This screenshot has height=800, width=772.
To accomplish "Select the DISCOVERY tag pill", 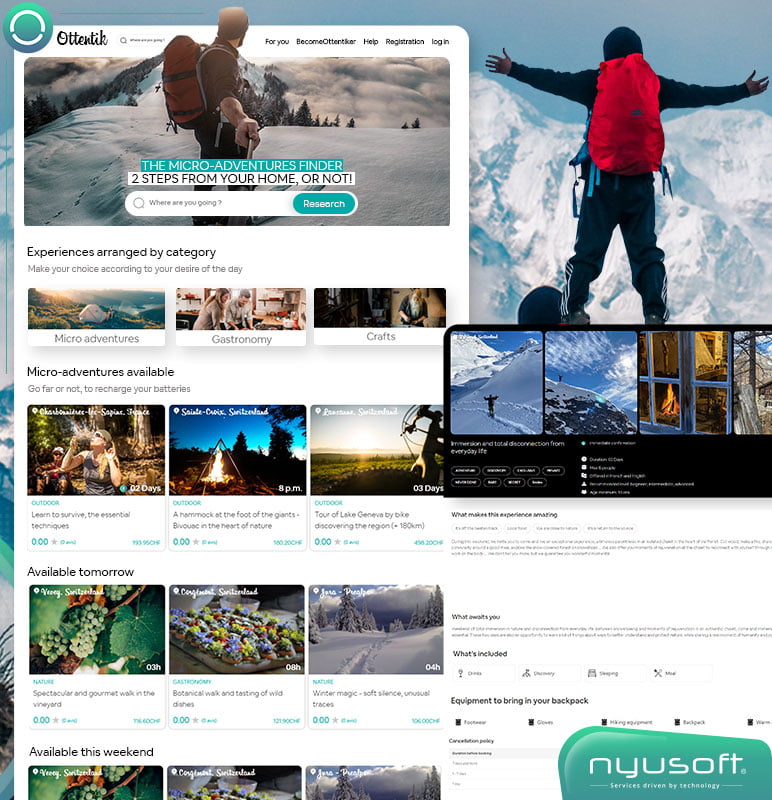I will click(x=496, y=470).
